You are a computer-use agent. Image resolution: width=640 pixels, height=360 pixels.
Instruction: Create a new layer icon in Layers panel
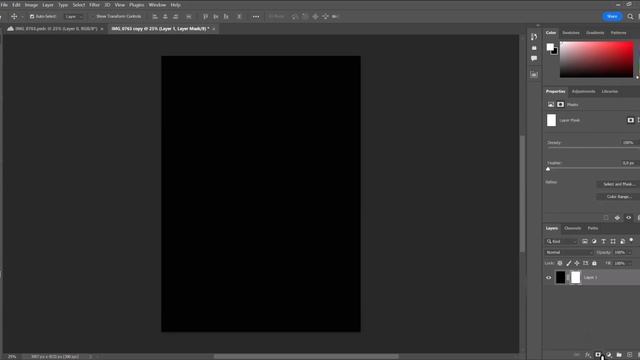[x=629, y=355]
